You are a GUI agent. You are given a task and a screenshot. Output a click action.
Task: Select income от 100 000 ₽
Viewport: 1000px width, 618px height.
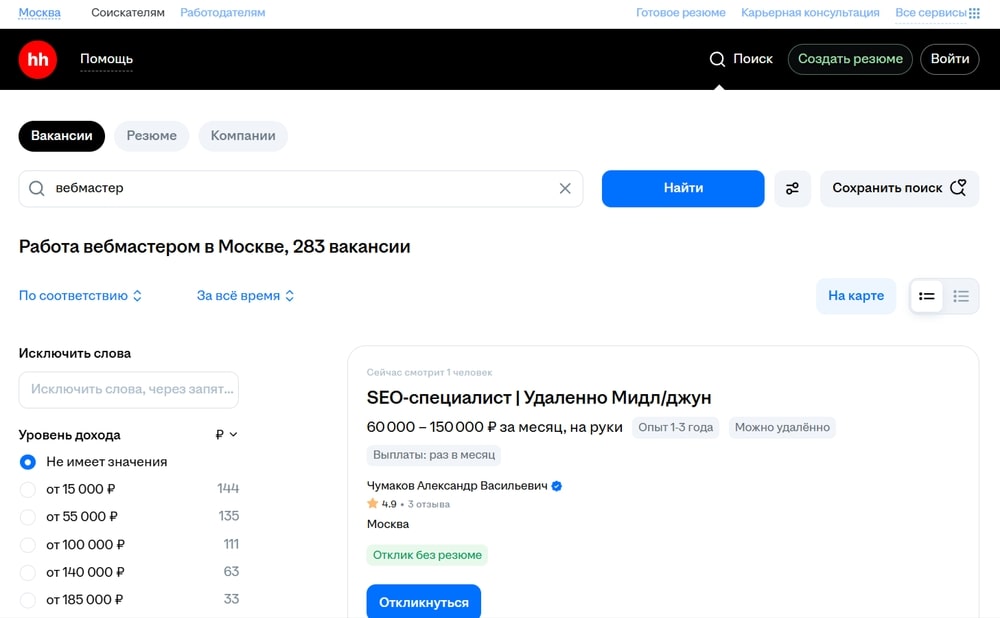click(27, 545)
